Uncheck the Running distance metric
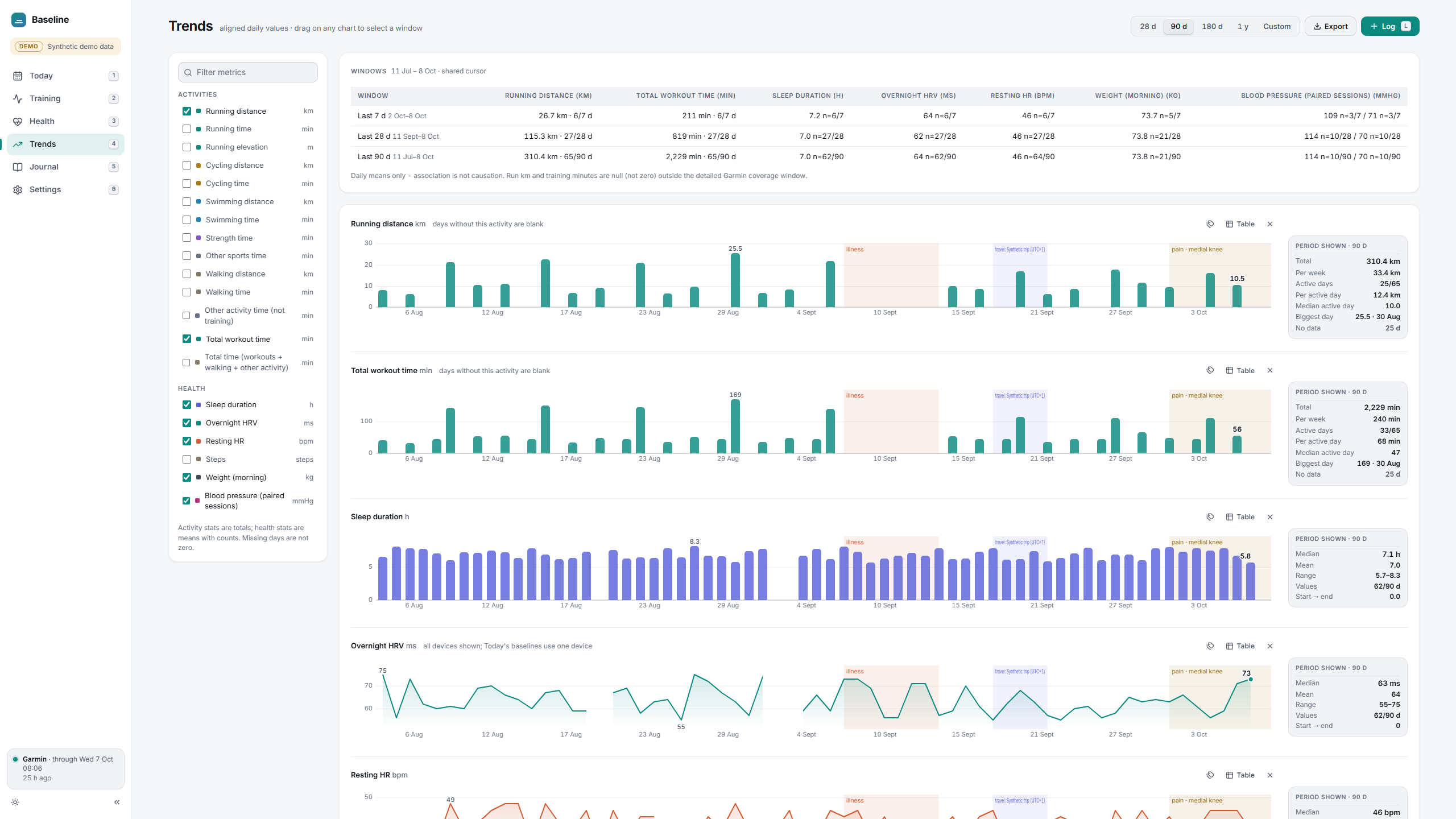The width and height of the screenshot is (1456, 819). (x=187, y=111)
